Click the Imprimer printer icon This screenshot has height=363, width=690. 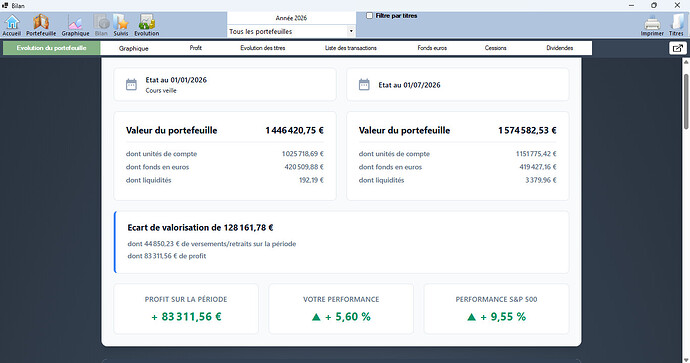click(x=652, y=26)
